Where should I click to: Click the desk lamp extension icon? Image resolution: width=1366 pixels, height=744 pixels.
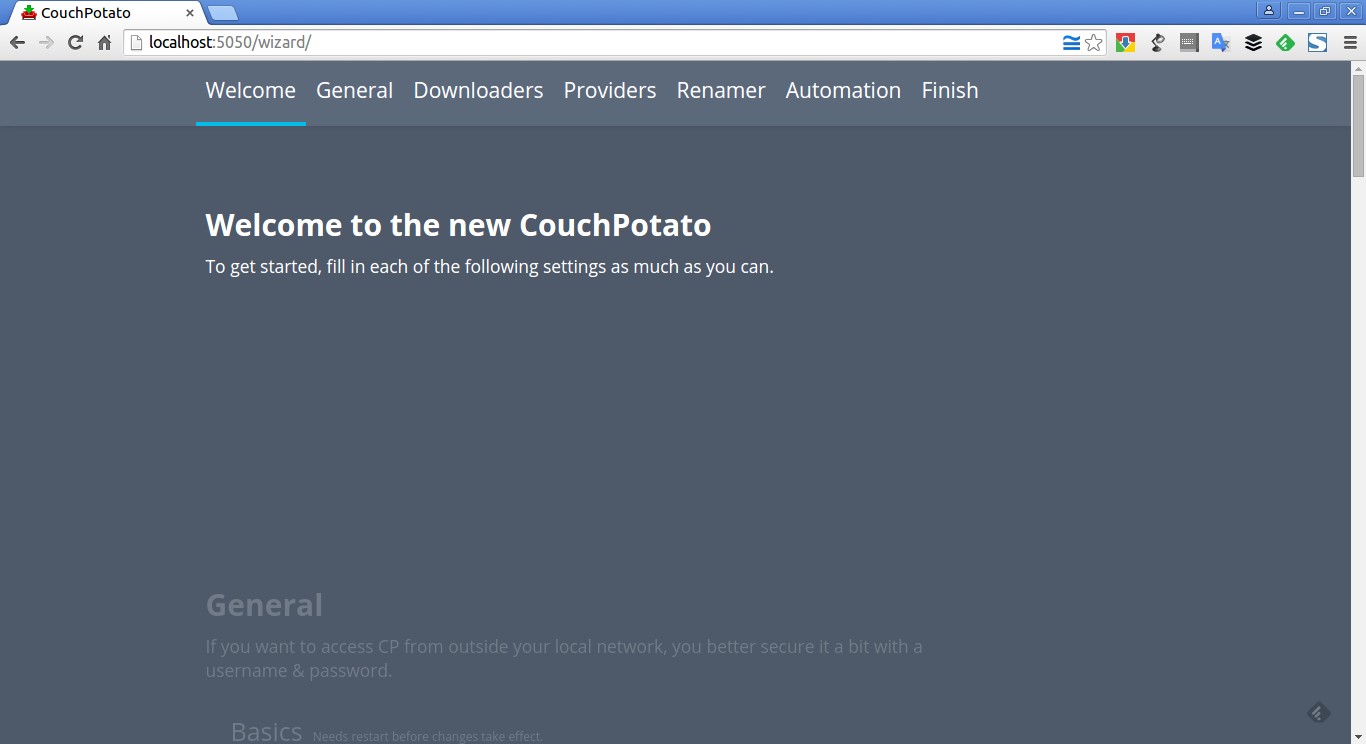[1158, 42]
